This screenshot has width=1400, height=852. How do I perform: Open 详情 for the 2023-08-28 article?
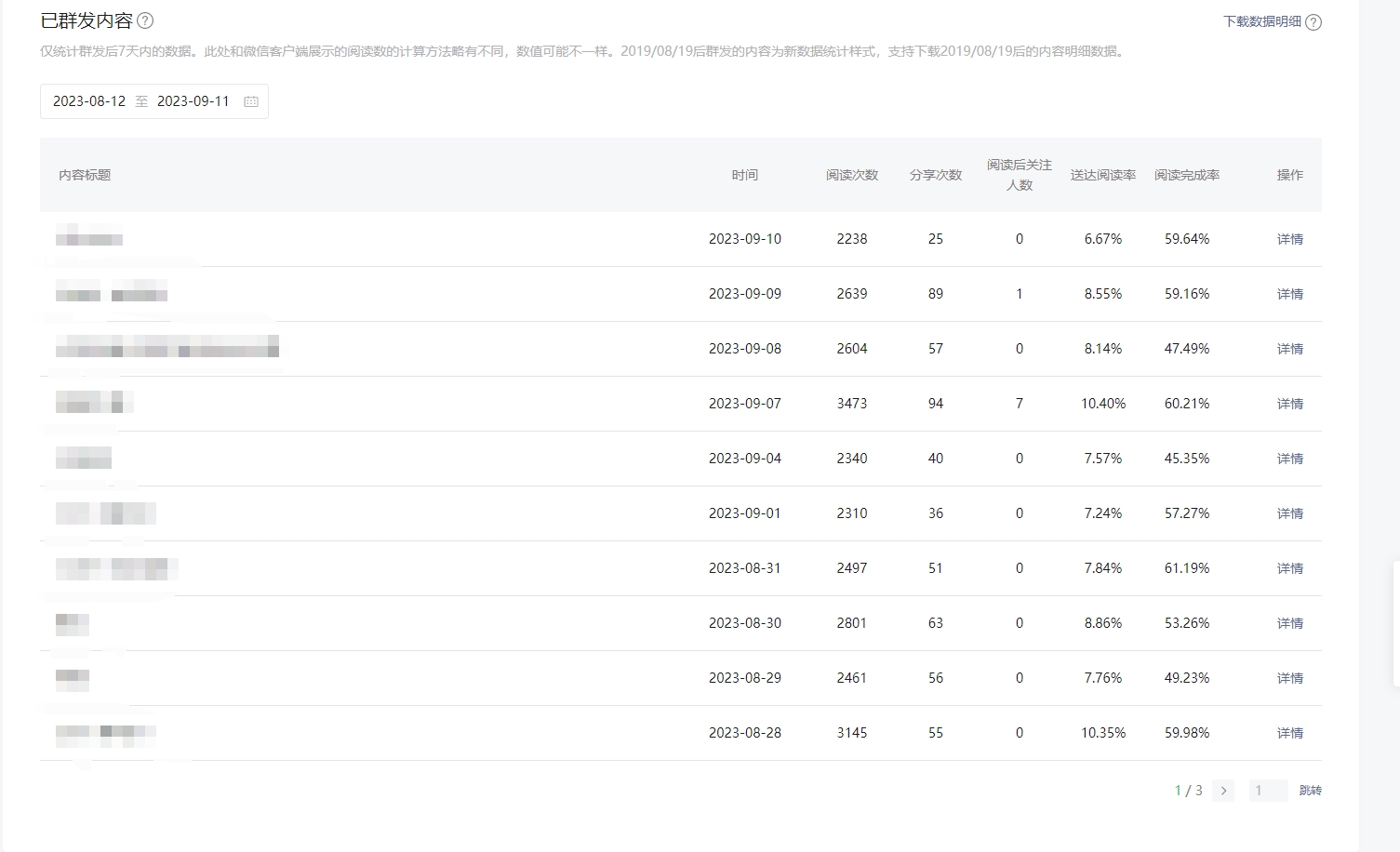(x=1289, y=733)
